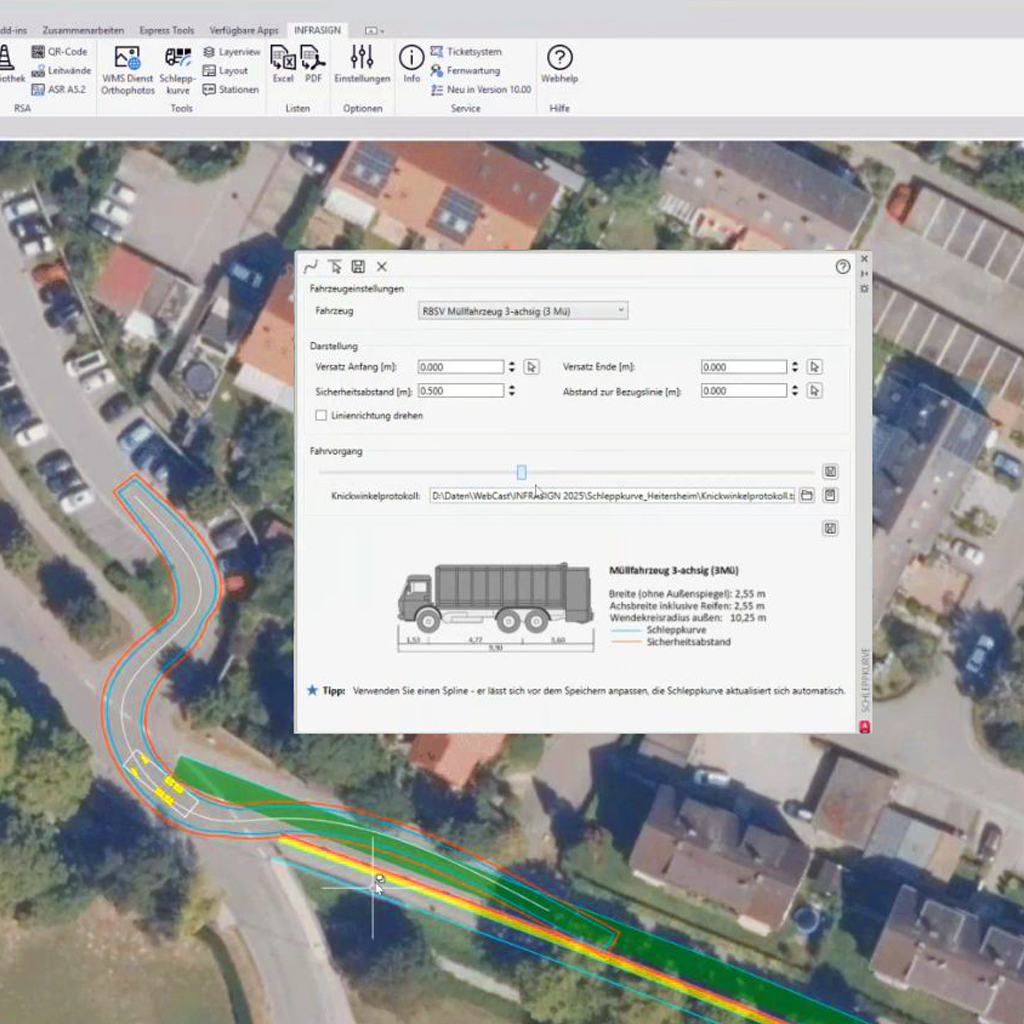The height and width of the screenshot is (1024, 1024).
Task: Click the Fahrvorgang slider handle
Action: click(x=521, y=472)
